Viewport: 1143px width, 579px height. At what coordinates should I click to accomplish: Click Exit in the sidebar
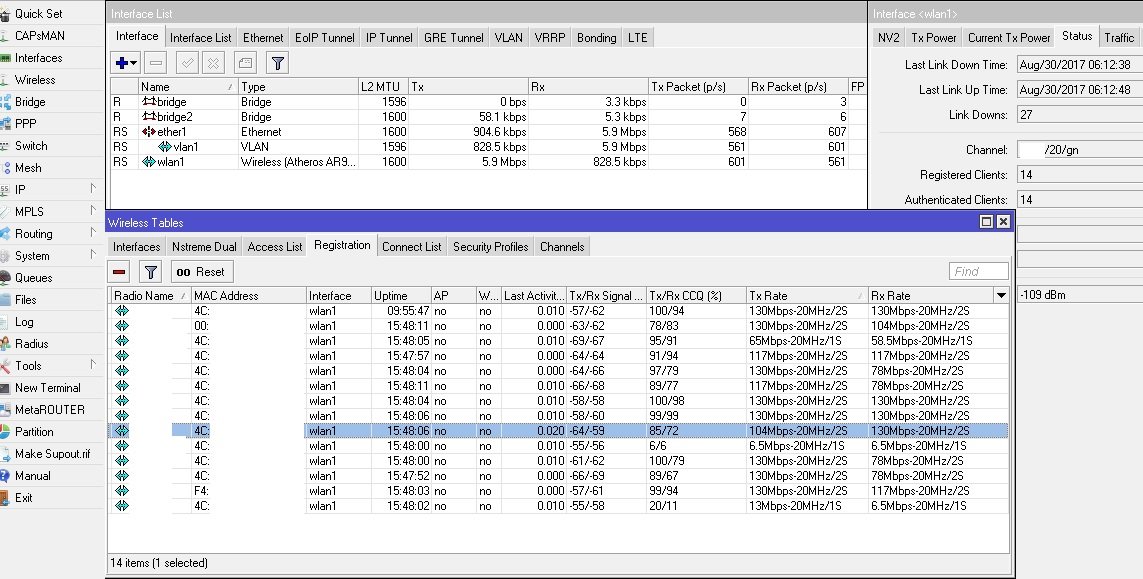click(x=23, y=497)
